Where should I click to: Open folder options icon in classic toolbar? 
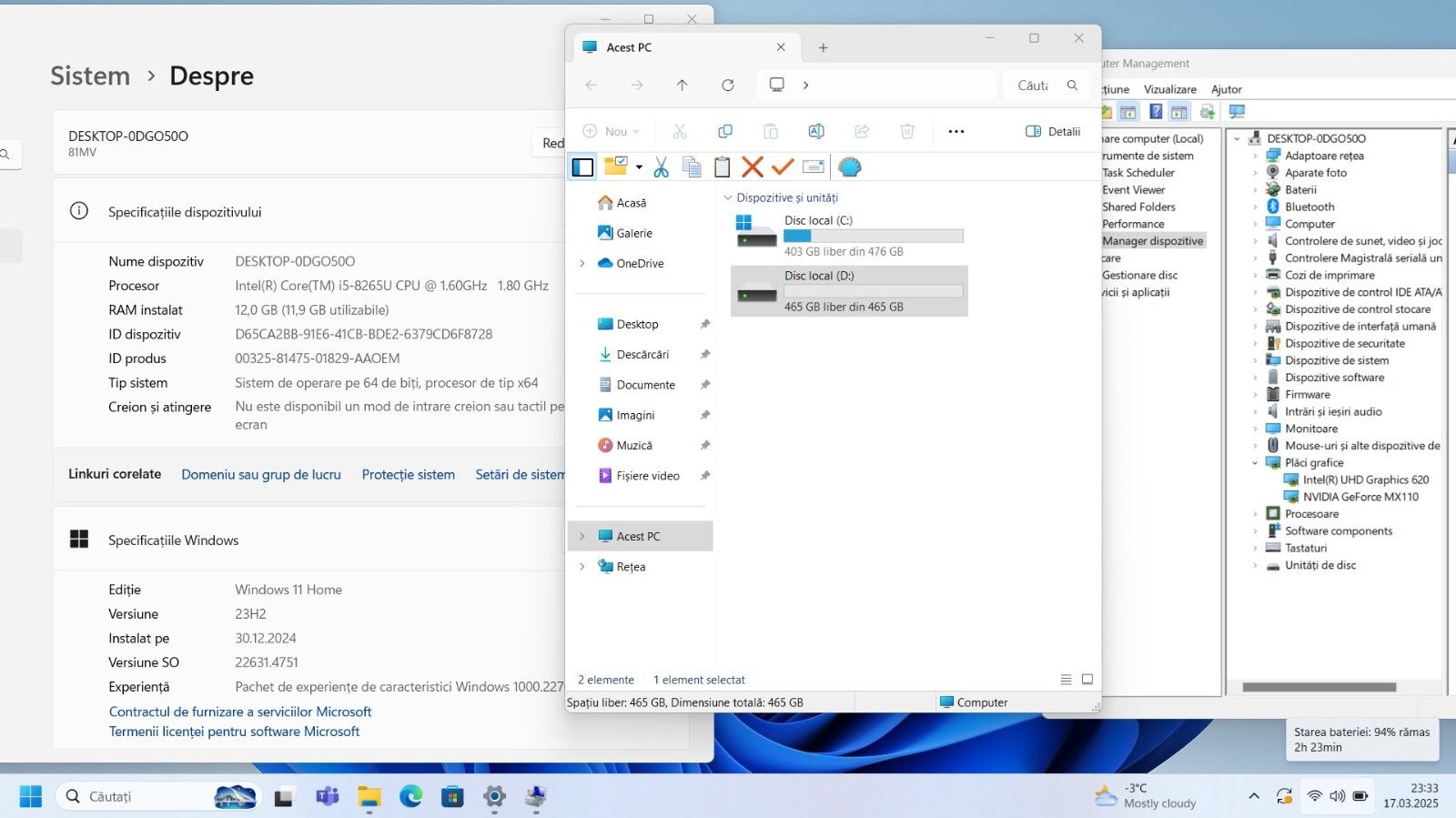pos(616,166)
